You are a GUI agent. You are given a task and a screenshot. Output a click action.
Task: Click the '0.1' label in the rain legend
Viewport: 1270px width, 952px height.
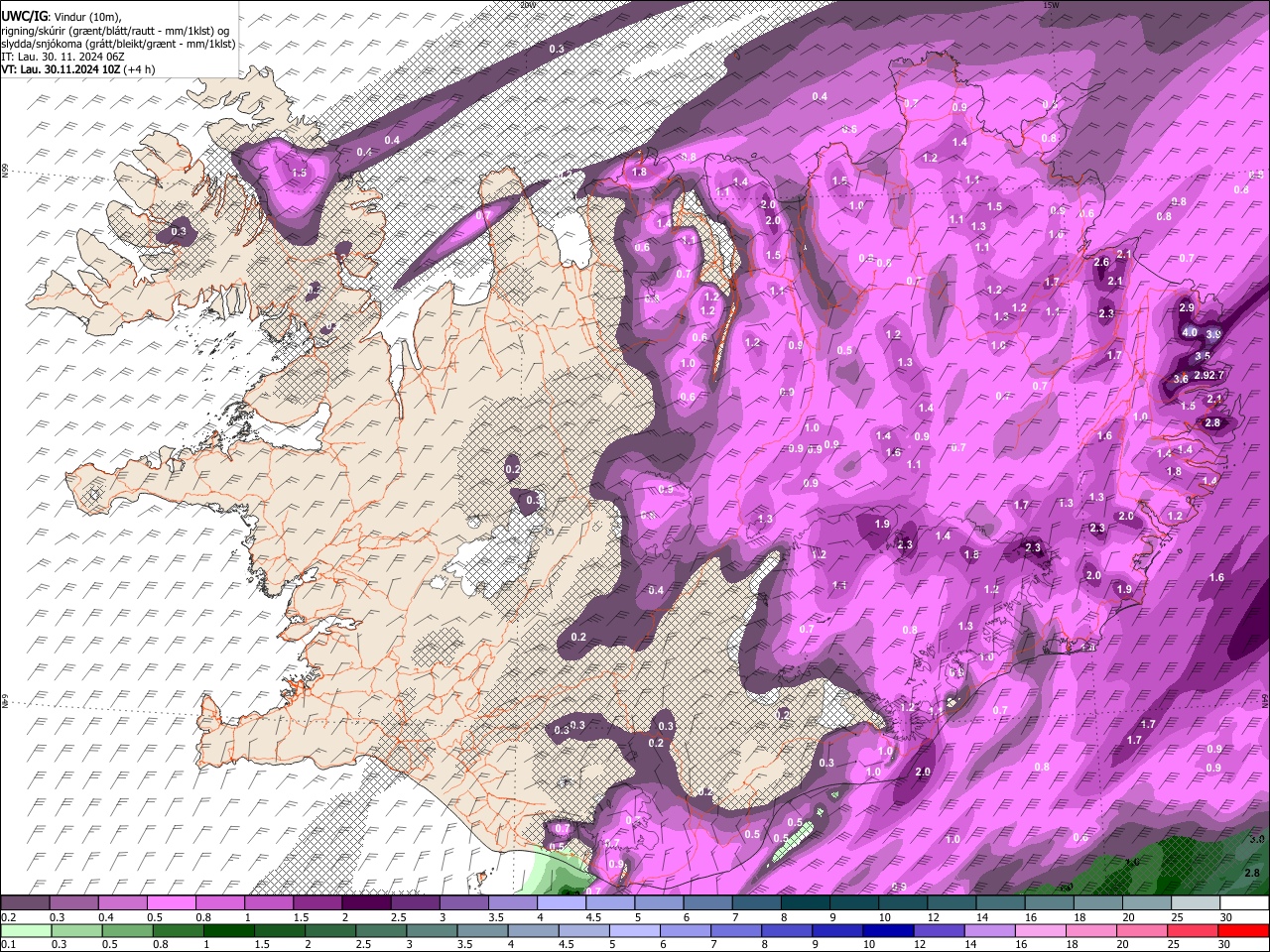9,944
